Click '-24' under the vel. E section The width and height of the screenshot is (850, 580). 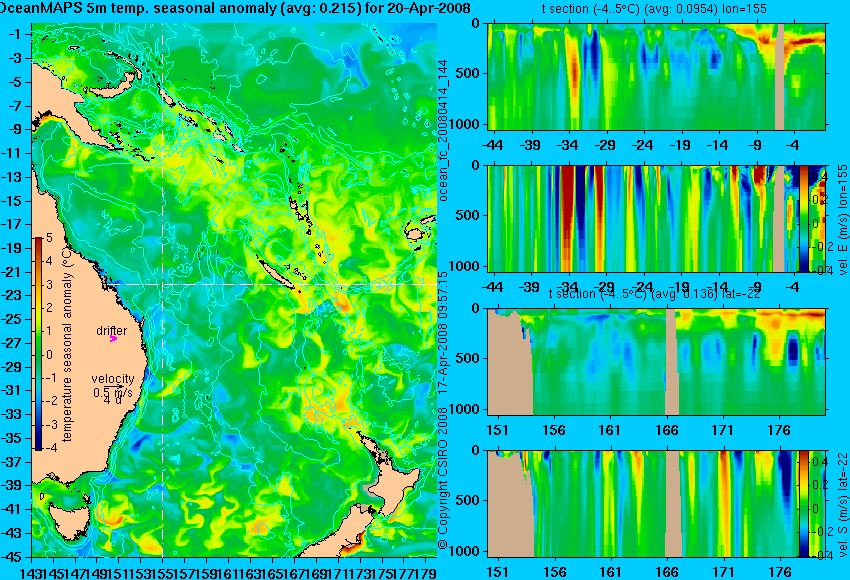(x=643, y=287)
